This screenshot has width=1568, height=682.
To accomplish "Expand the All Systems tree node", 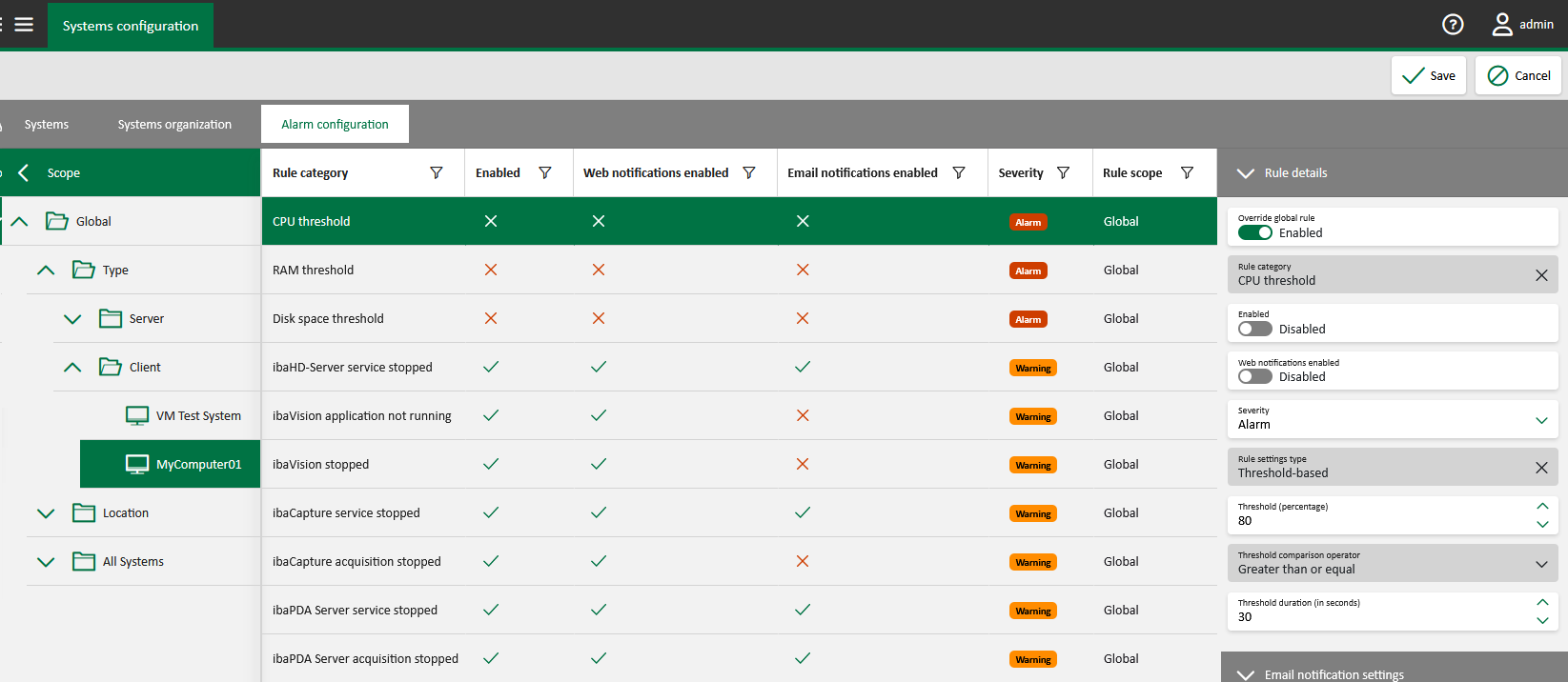I will tap(46, 561).
